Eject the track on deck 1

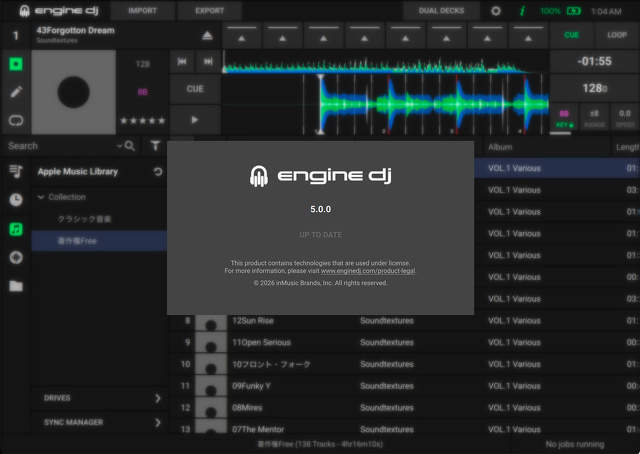tap(207, 36)
